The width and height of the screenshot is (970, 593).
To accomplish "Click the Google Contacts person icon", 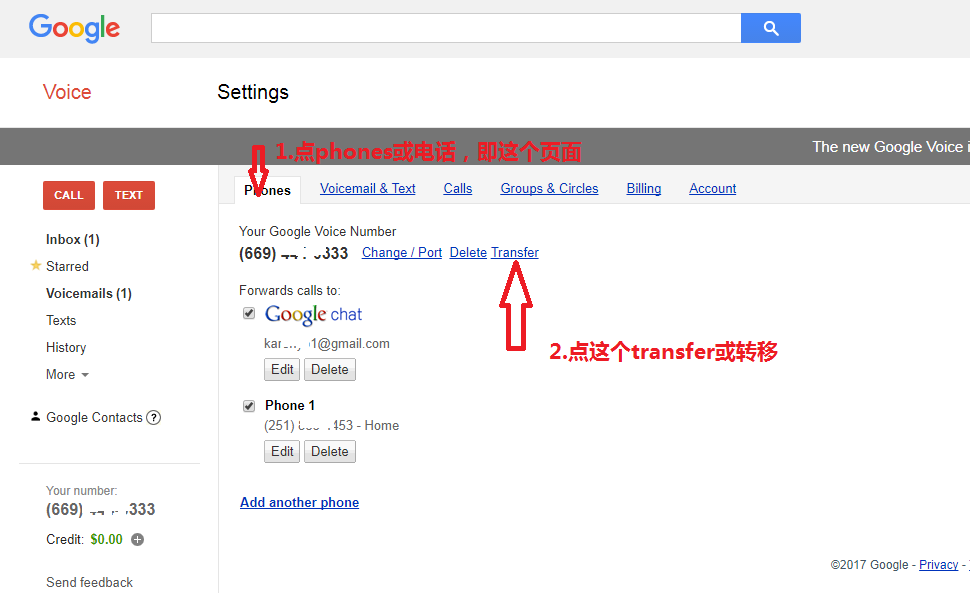I will (x=35, y=416).
